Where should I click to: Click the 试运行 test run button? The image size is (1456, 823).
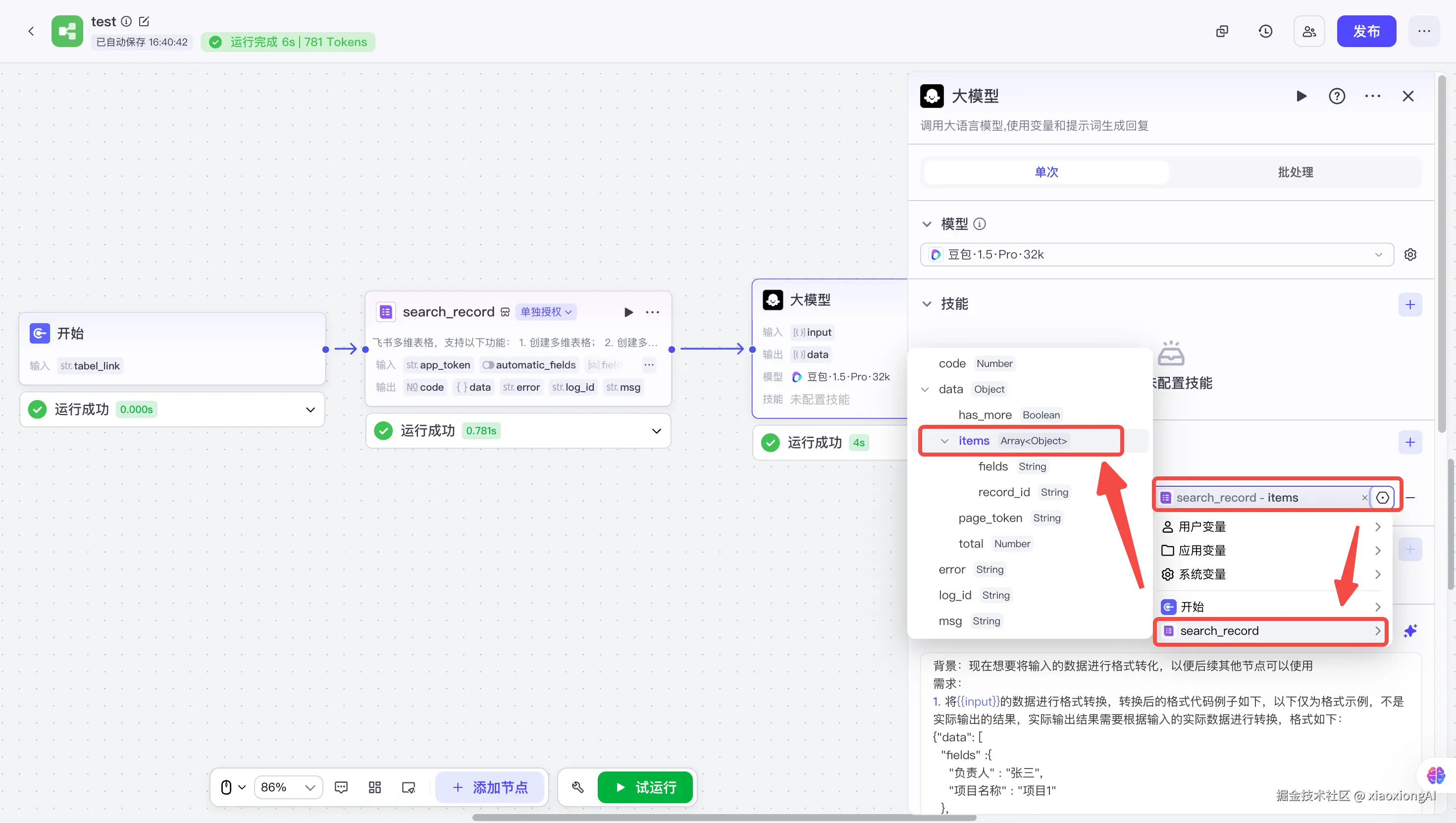tap(644, 787)
